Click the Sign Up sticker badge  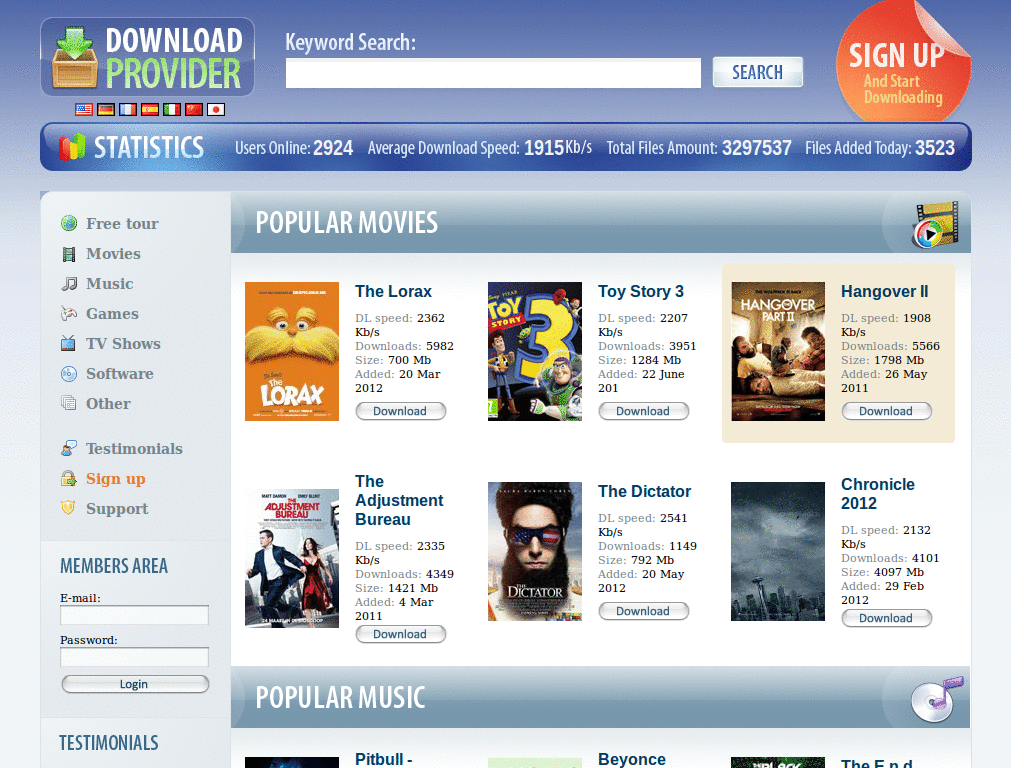coord(903,62)
